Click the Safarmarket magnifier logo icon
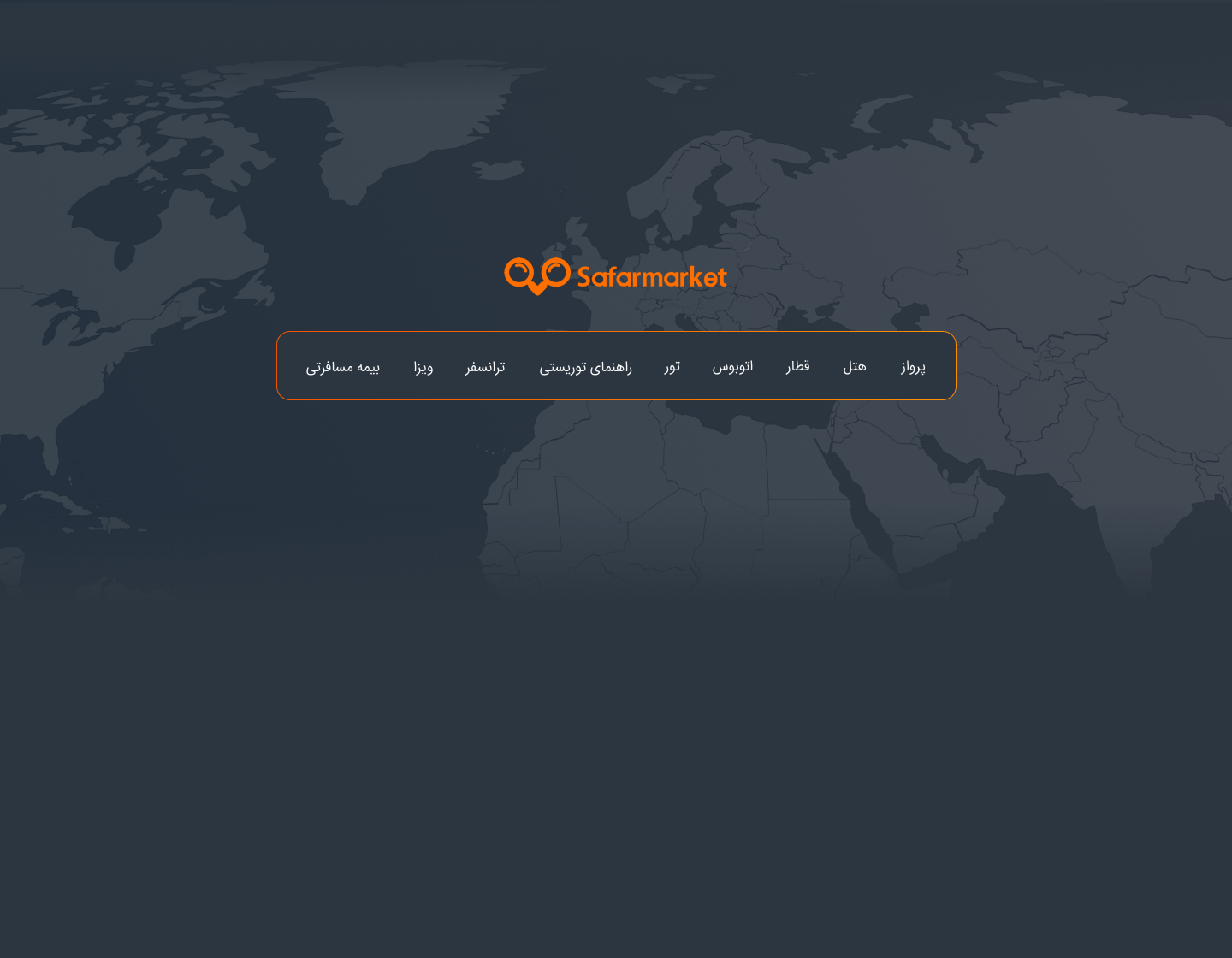Image resolution: width=1232 pixels, height=958 pixels. tap(536, 275)
